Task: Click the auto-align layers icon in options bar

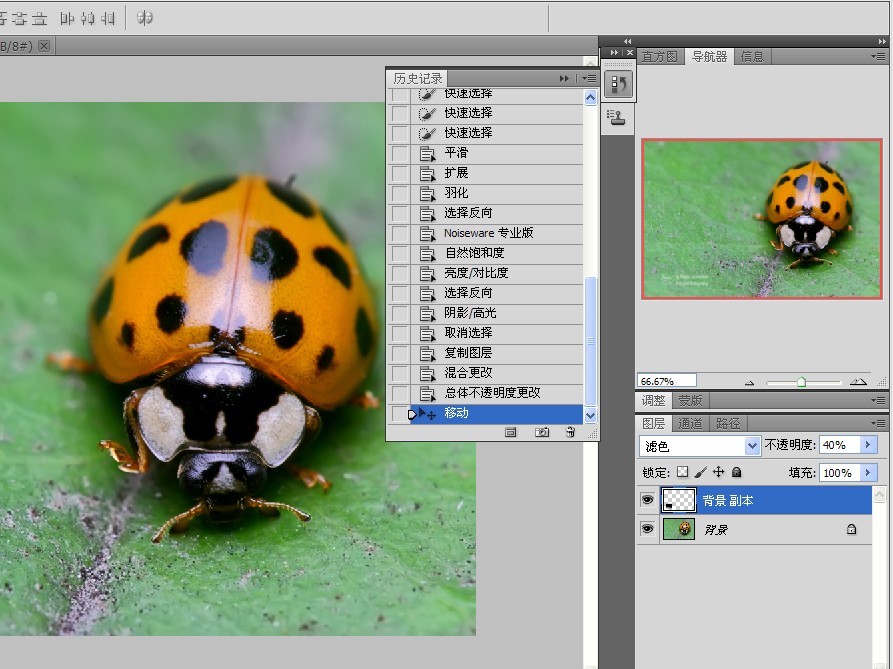Action: 145,18
